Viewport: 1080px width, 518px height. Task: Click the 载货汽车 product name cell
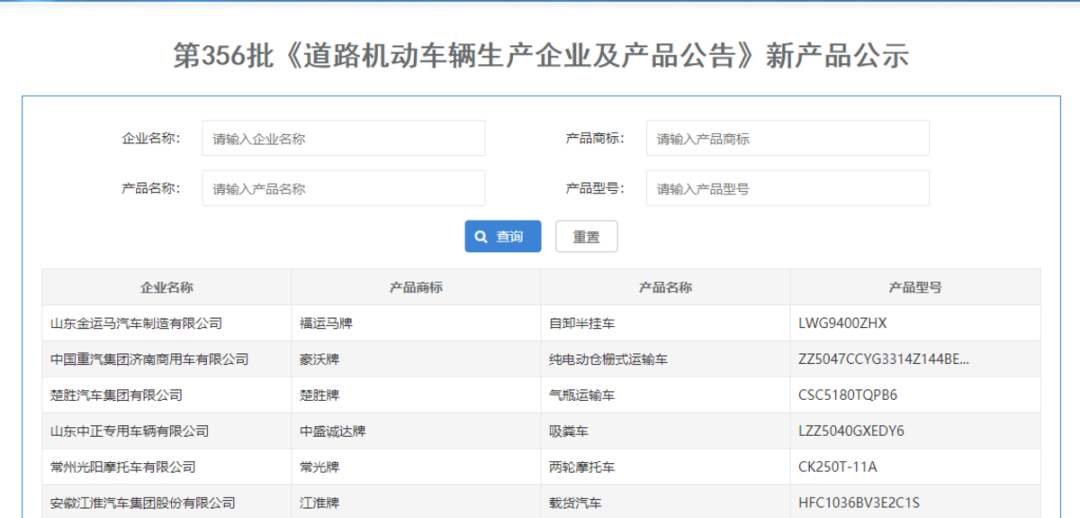(665, 503)
